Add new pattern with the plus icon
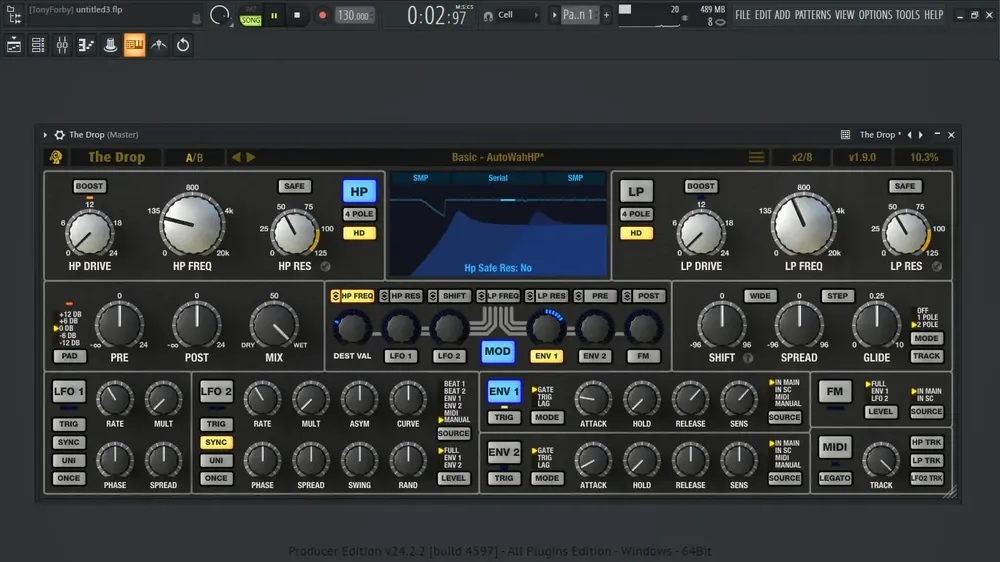This screenshot has width=1000, height=562. click(607, 15)
